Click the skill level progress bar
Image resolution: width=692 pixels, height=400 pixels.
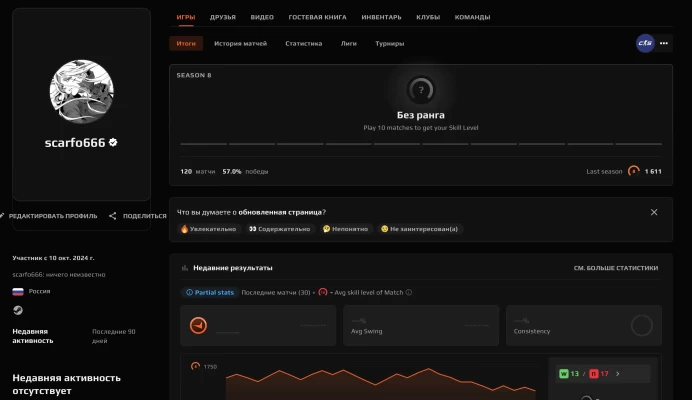tap(421, 144)
